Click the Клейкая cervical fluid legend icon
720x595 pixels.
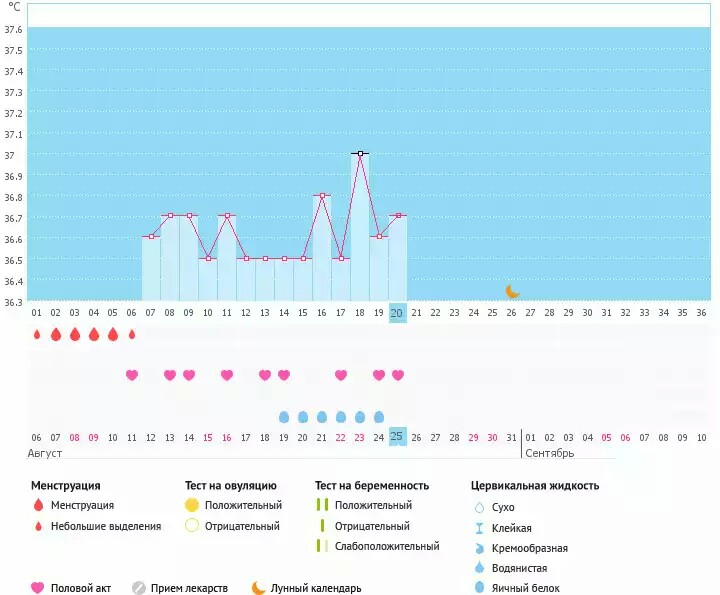click(480, 528)
